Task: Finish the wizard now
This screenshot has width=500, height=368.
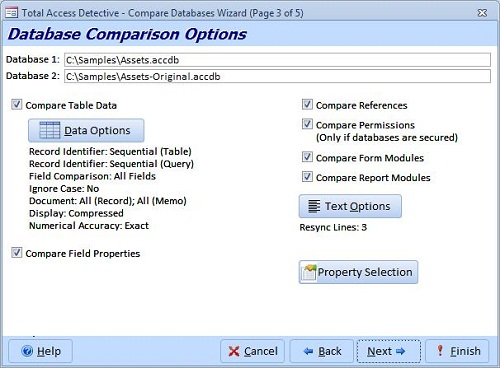Action: pos(457,351)
